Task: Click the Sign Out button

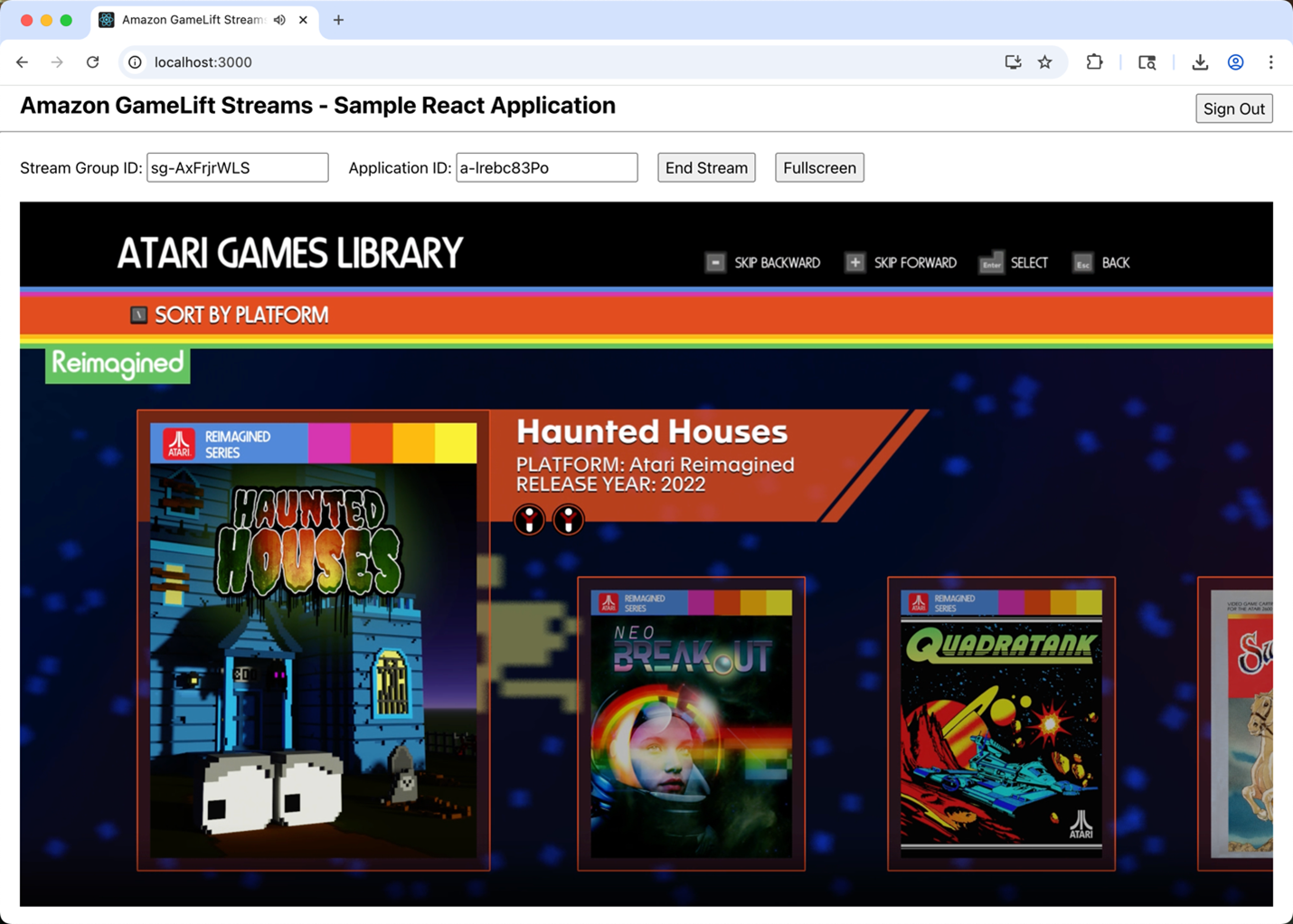Action: coord(1234,108)
